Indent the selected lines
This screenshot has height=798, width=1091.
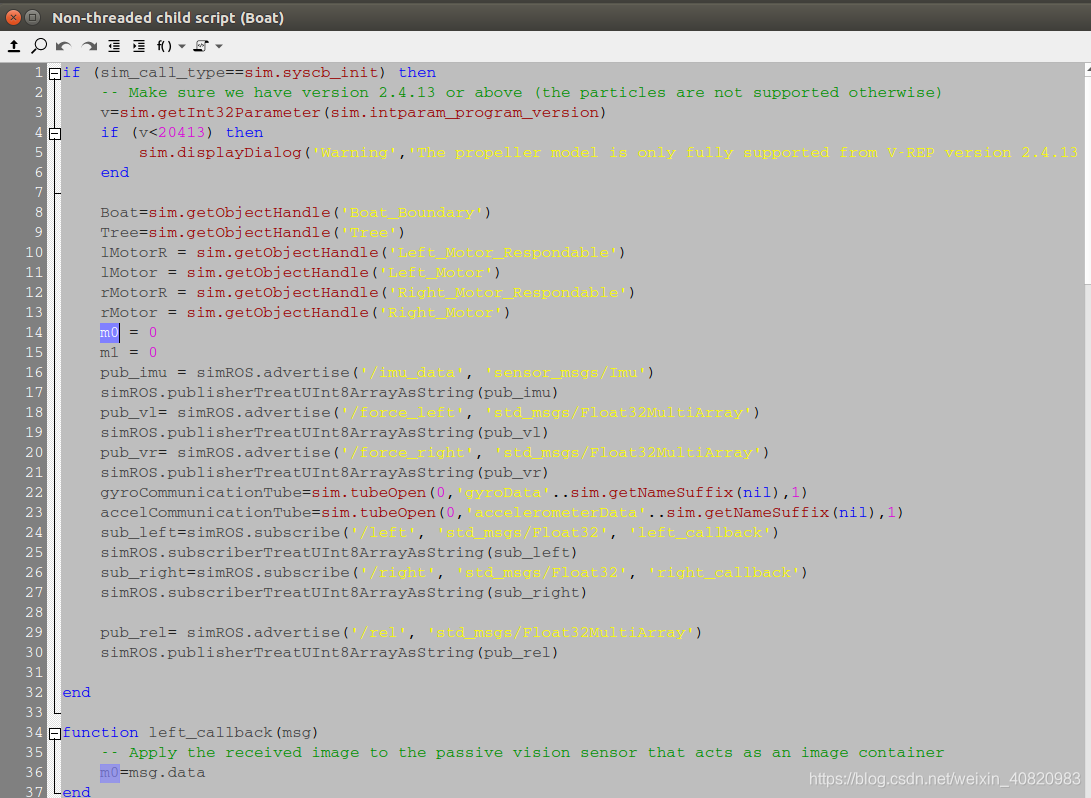tap(138, 46)
